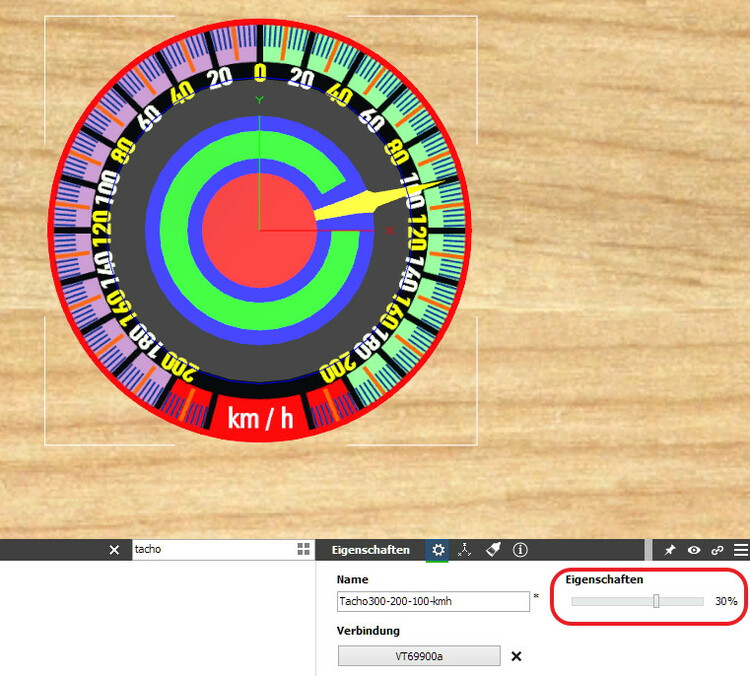Select the gear settings tab icon
750x676 pixels.
437,550
